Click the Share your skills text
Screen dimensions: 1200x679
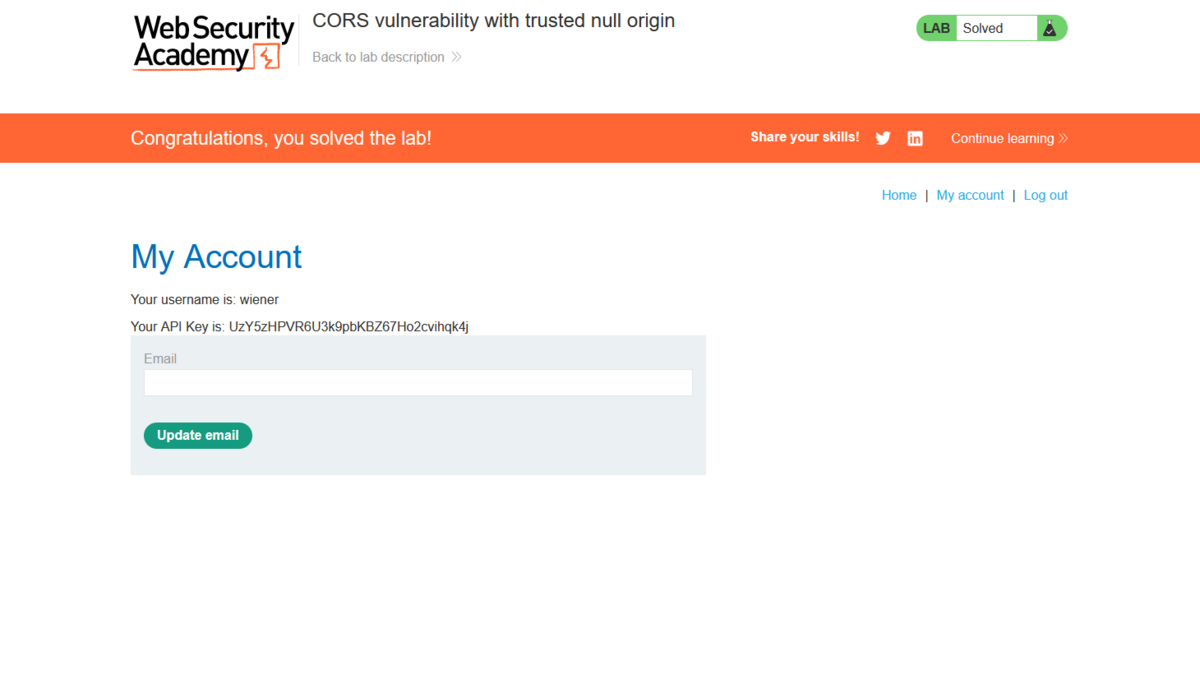(804, 137)
